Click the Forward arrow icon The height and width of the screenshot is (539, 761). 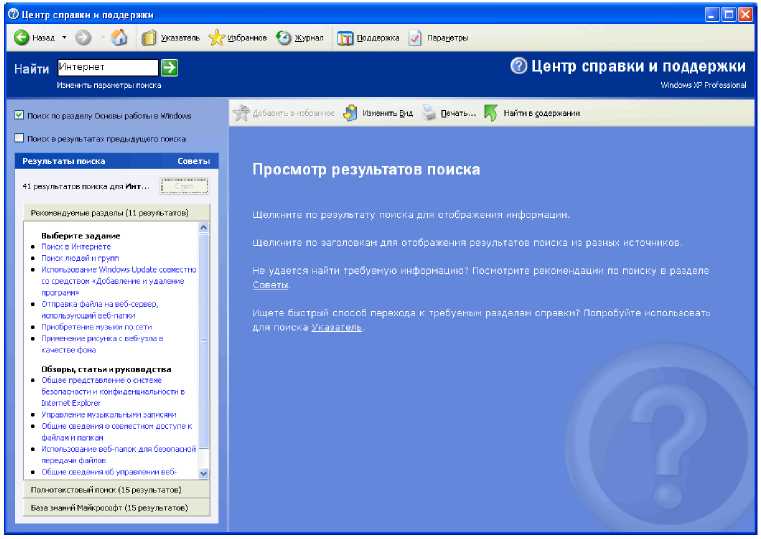click(83, 37)
